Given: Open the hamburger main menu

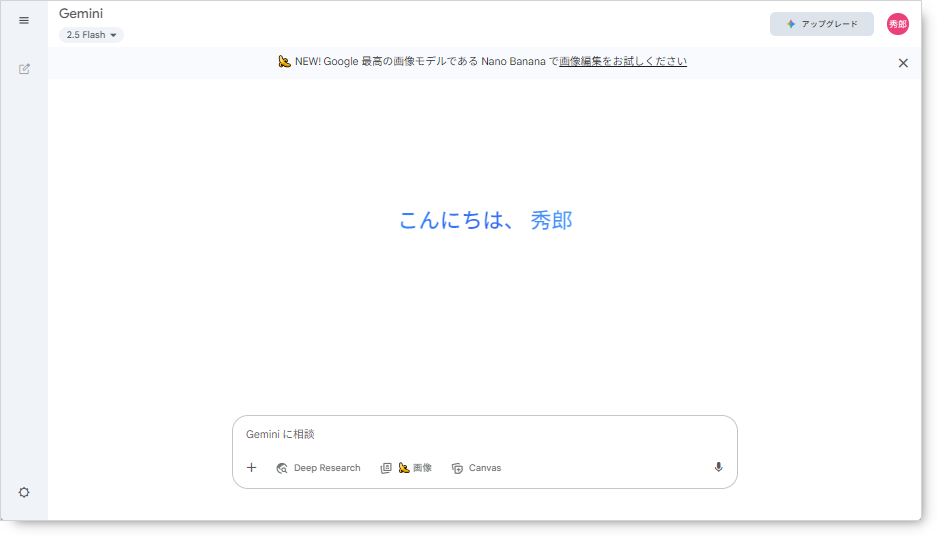Looking at the screenshot, I should click(x=24, y=20).
